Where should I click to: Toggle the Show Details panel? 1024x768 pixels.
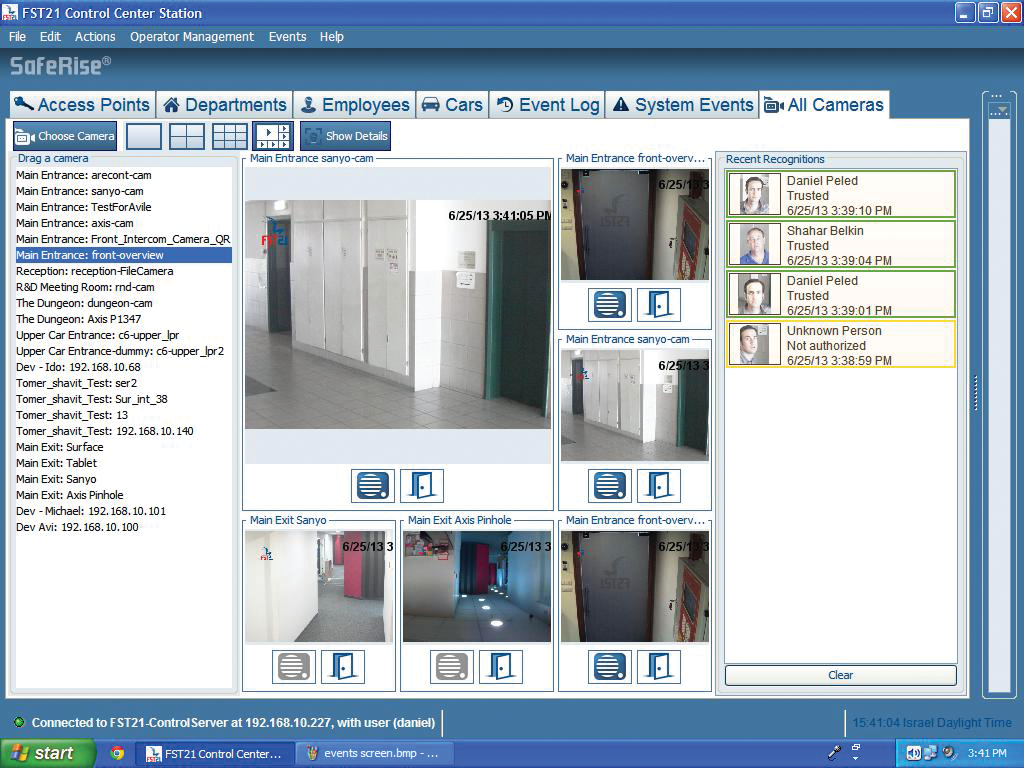[345, 135]
